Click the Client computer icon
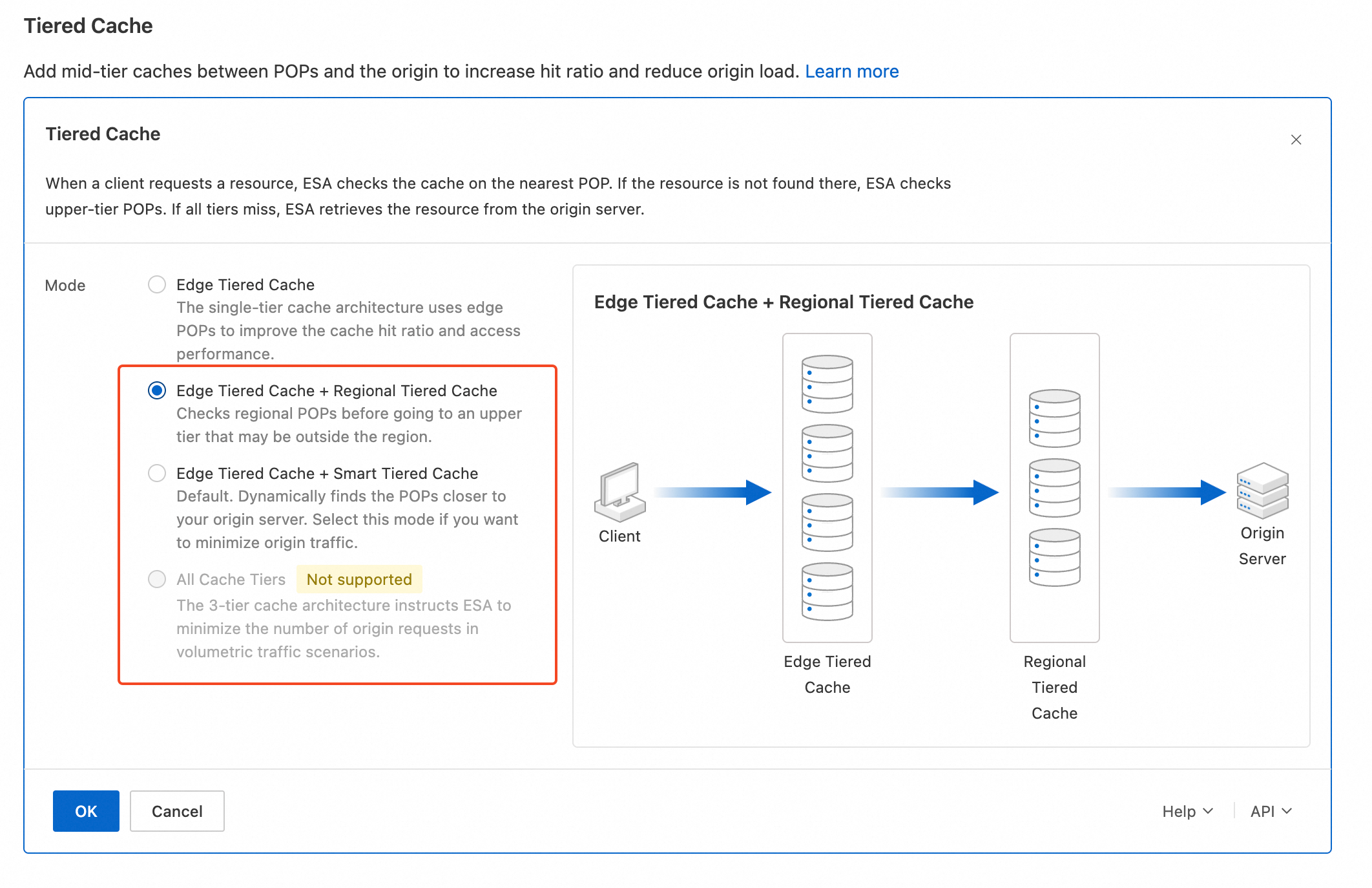Image resolution: width=1372 pixels, height=888 pixels. point(619,492)
